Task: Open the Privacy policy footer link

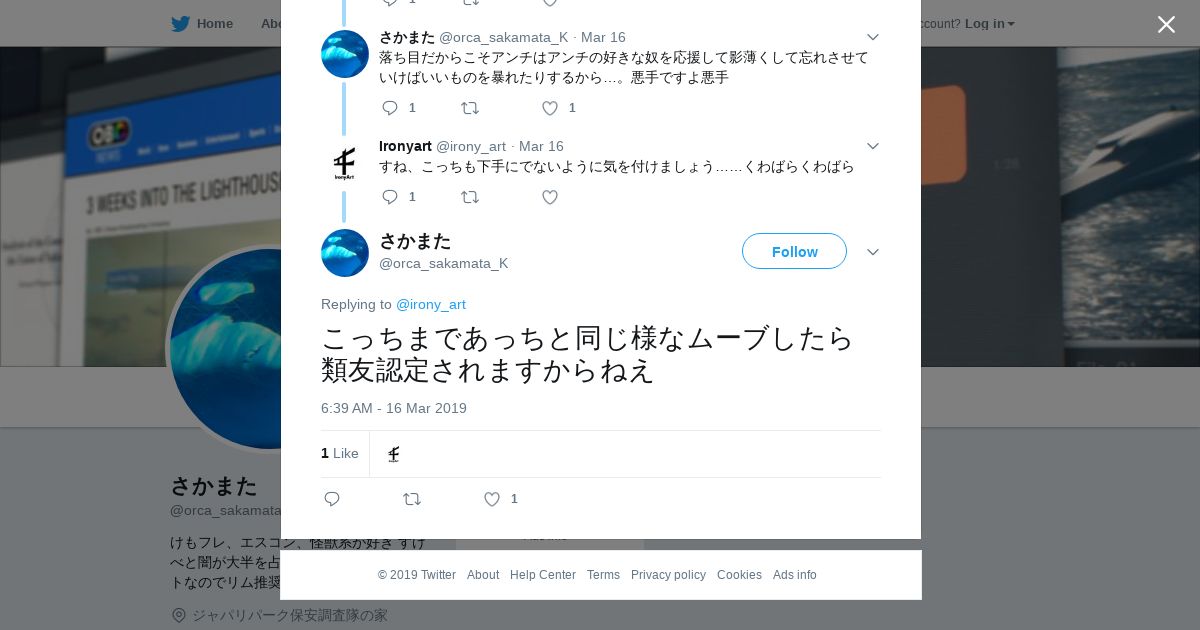Action: coord(668,575)
